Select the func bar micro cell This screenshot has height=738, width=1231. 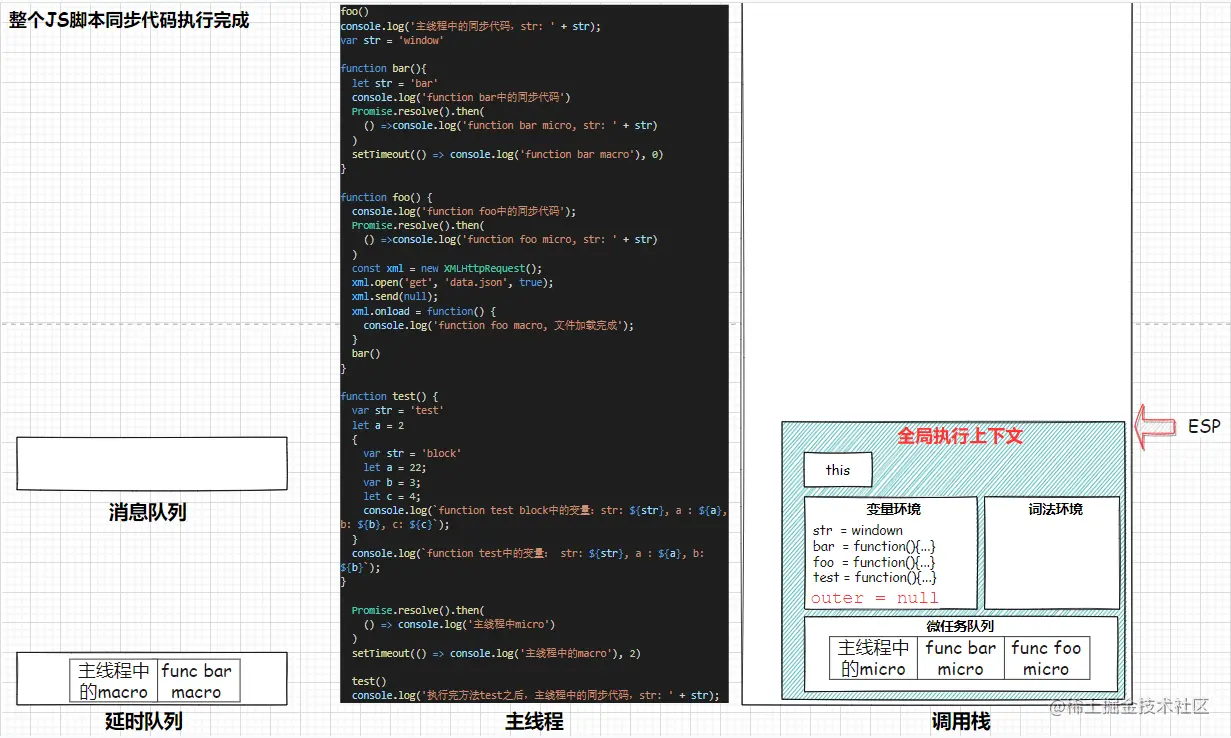[x=961, y=658]
